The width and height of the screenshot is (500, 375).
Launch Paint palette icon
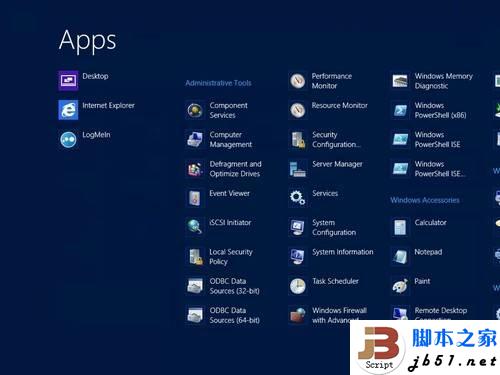[x=400, y=286]
